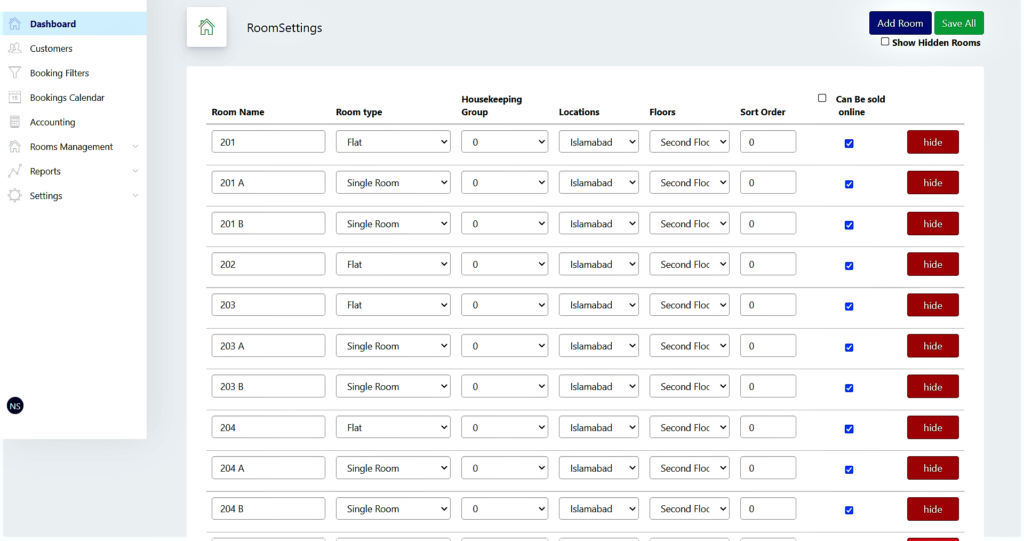Click the green home icon beside RoomSettings
The width and height of the screenshot is (1024, 541).
(206, 27)
